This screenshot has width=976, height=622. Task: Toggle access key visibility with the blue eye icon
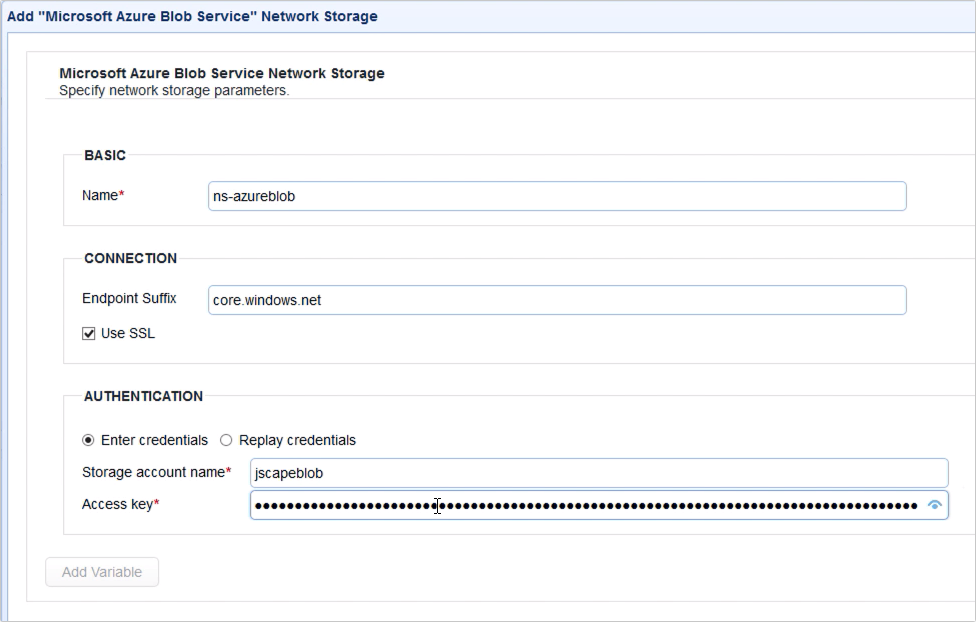(x=935, y=505)
